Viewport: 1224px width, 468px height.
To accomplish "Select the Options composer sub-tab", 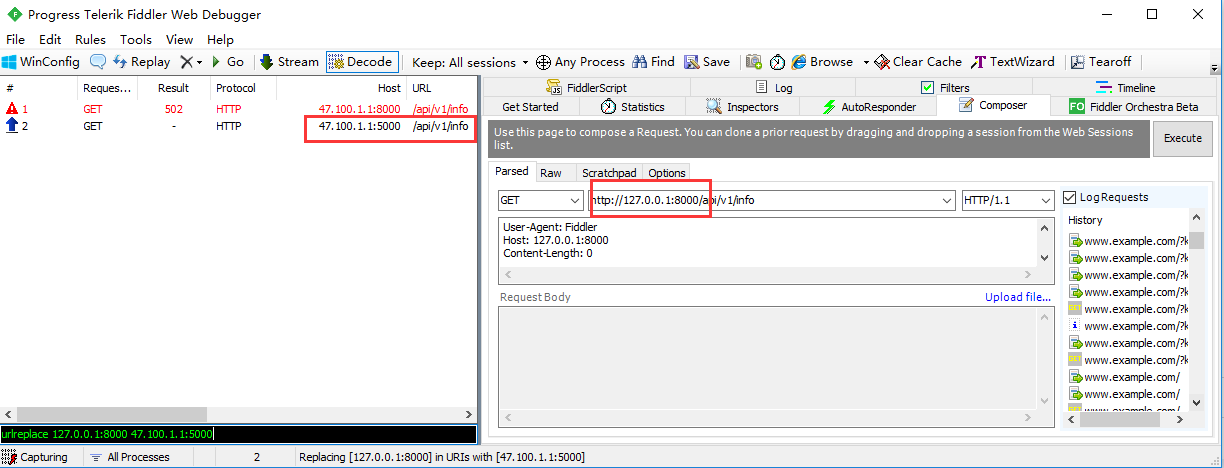I will coord(667,173).
